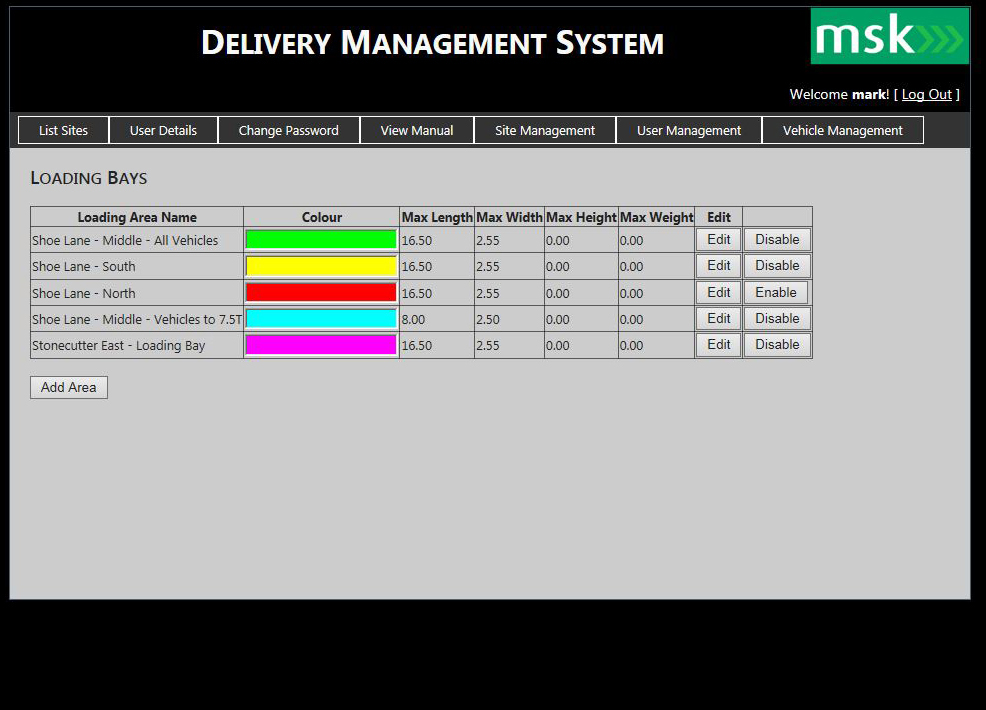This screenshot has width=986, height=710.
Task: Disable Shoe Lane South loading bay
Action: pyautogui.click(x=776, y=266)
